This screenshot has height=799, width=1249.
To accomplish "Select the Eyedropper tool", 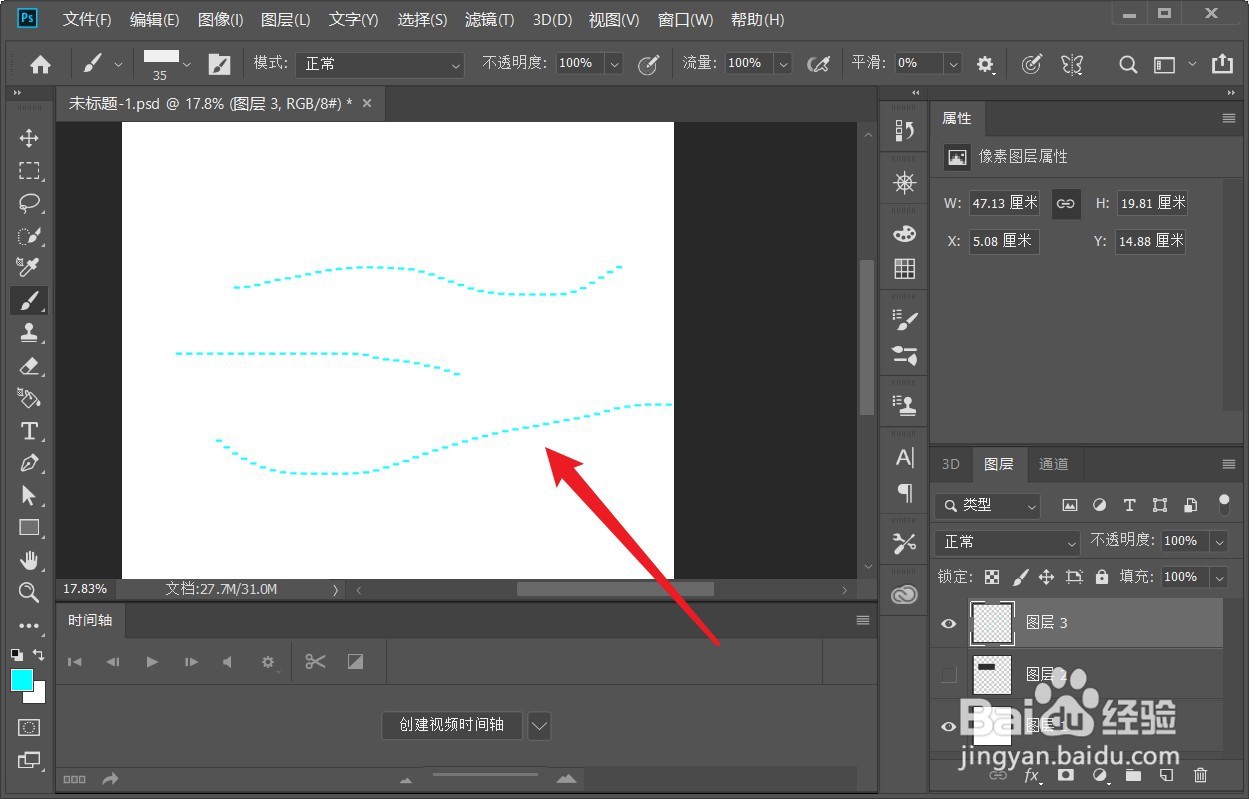I will click(29, 268).
